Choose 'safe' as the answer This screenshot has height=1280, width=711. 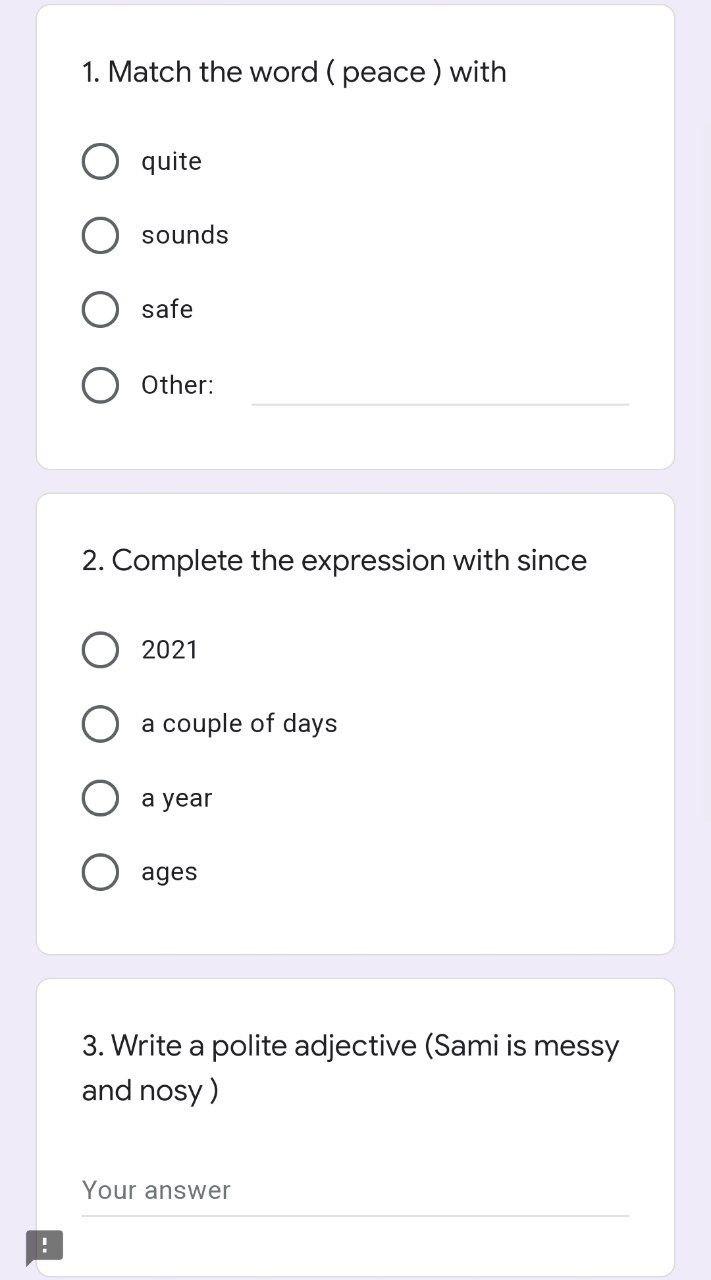[x=100, y=309]
